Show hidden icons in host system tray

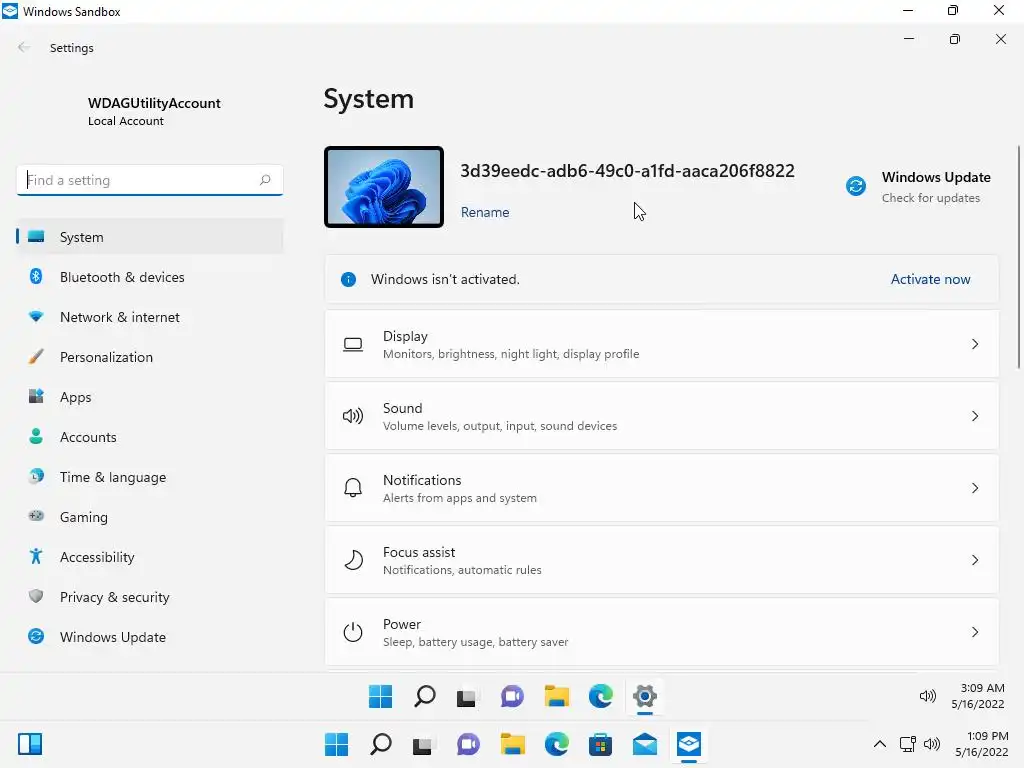click(880, 744)
